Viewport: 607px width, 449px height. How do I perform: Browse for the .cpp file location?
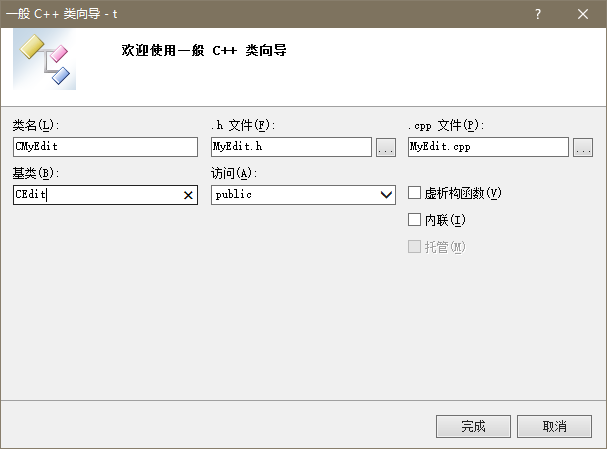[x=583, y=148]
